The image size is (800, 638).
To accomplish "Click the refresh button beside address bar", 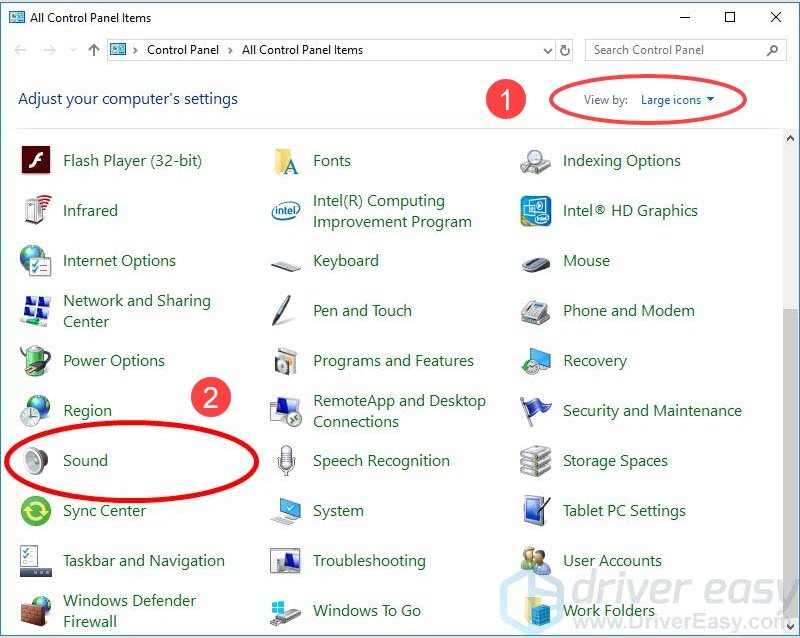I will tap(566, 50).
